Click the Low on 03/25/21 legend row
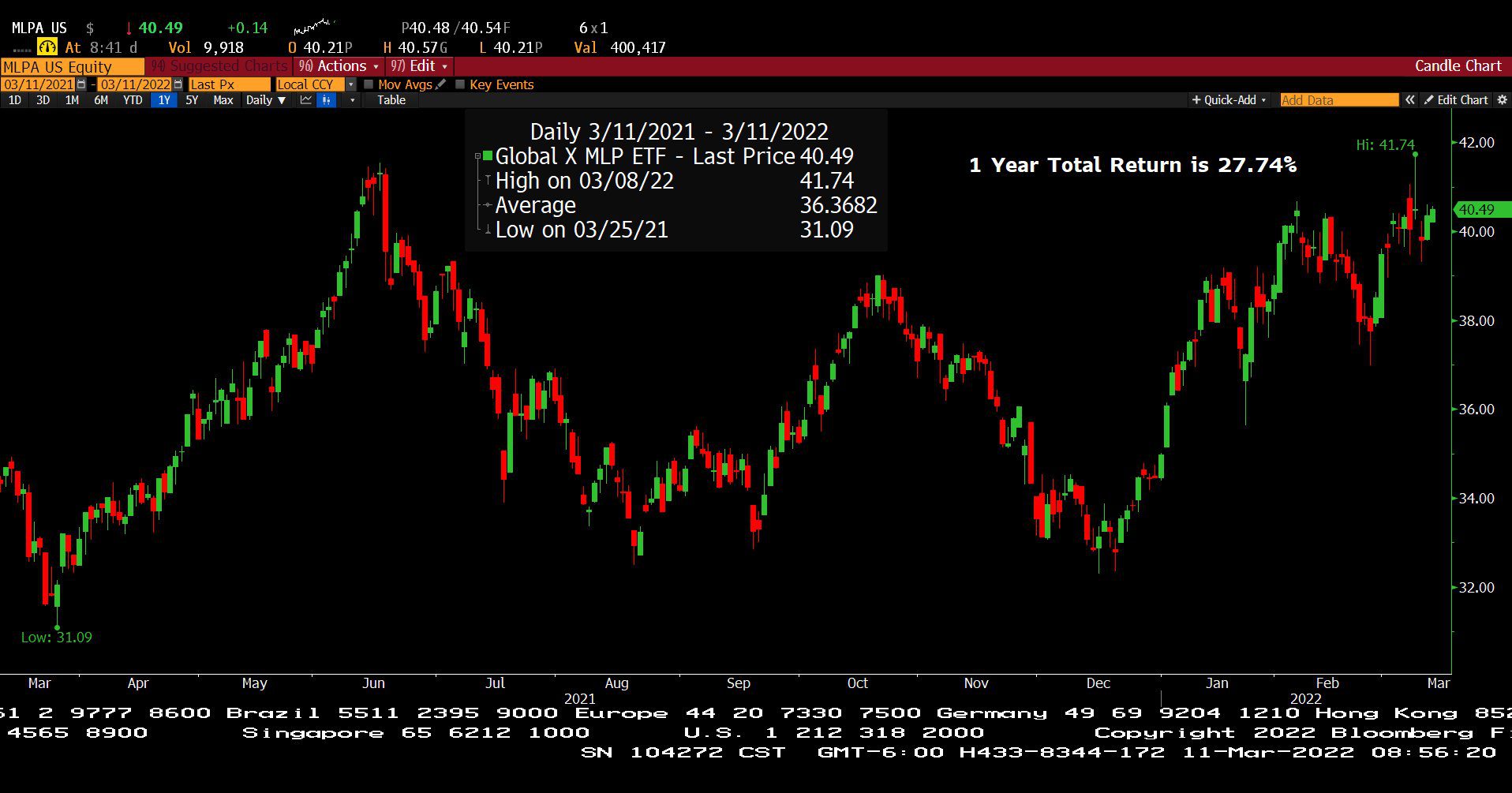The width and height of the screenshot is (1512, 793). (x=676, y=230)
